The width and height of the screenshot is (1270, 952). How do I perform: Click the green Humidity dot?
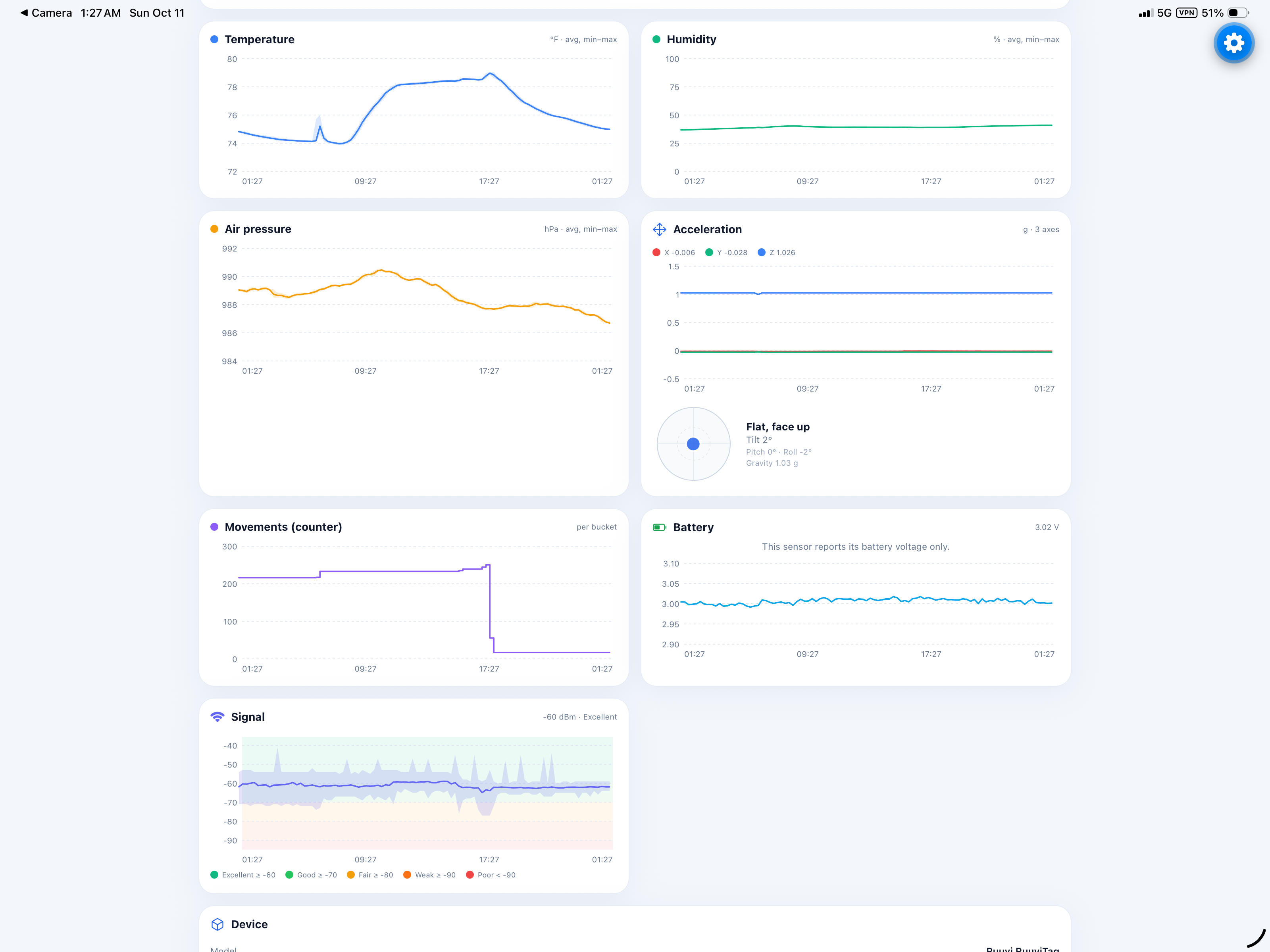coord(656,40)
